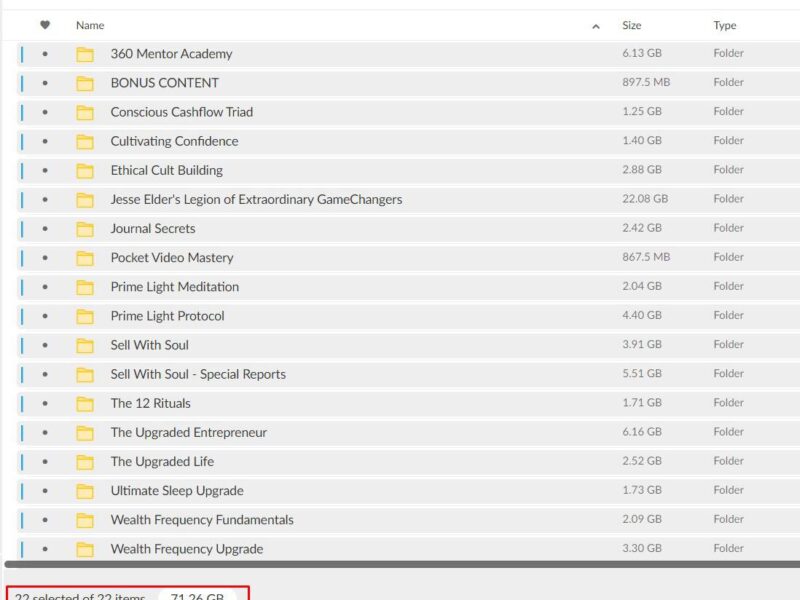Click the Ethical Cult Building folder icon

click(85, 171)
